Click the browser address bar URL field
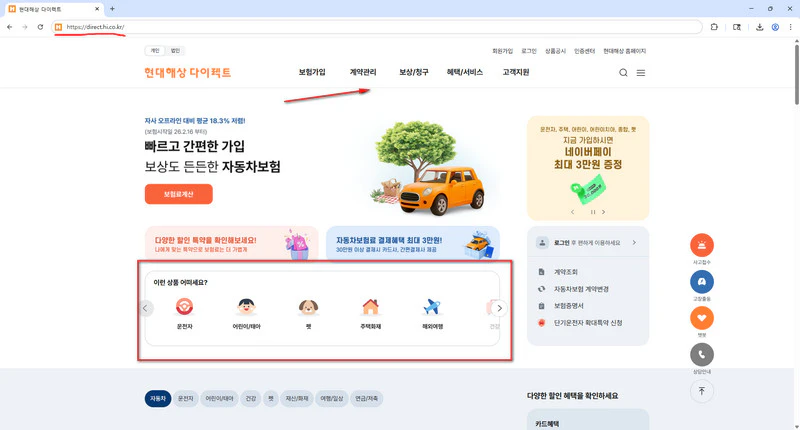The height and width of the screenshot is (430, 800). (378, 27)
